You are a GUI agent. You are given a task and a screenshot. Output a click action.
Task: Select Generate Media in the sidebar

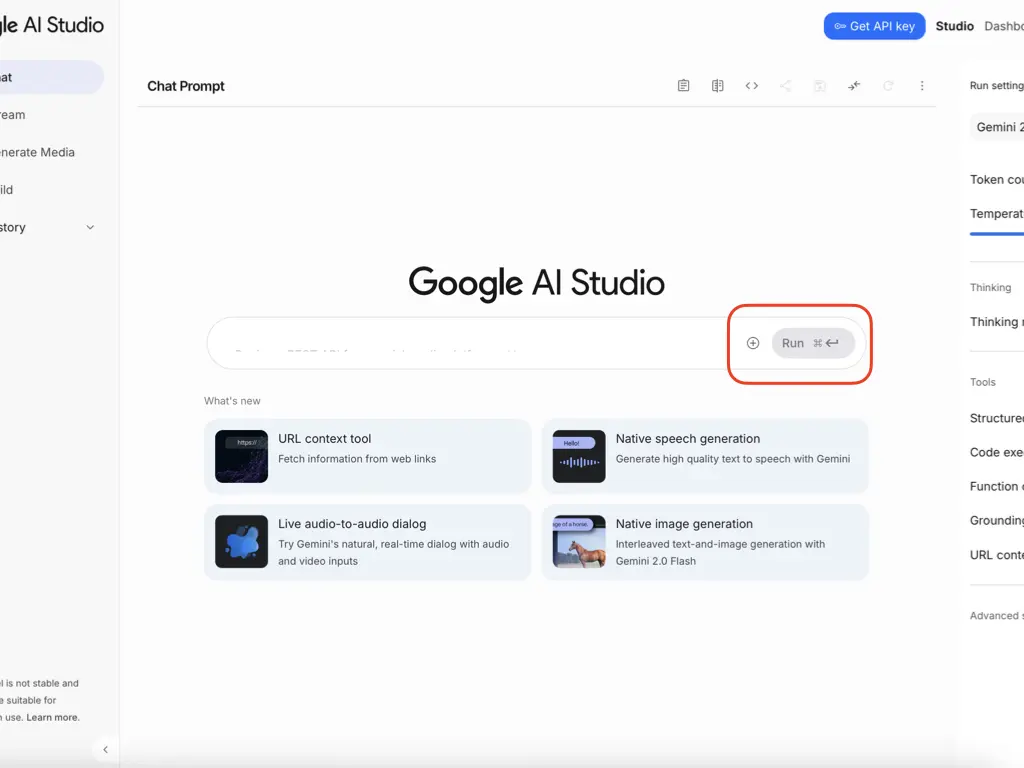pos(40,153)
